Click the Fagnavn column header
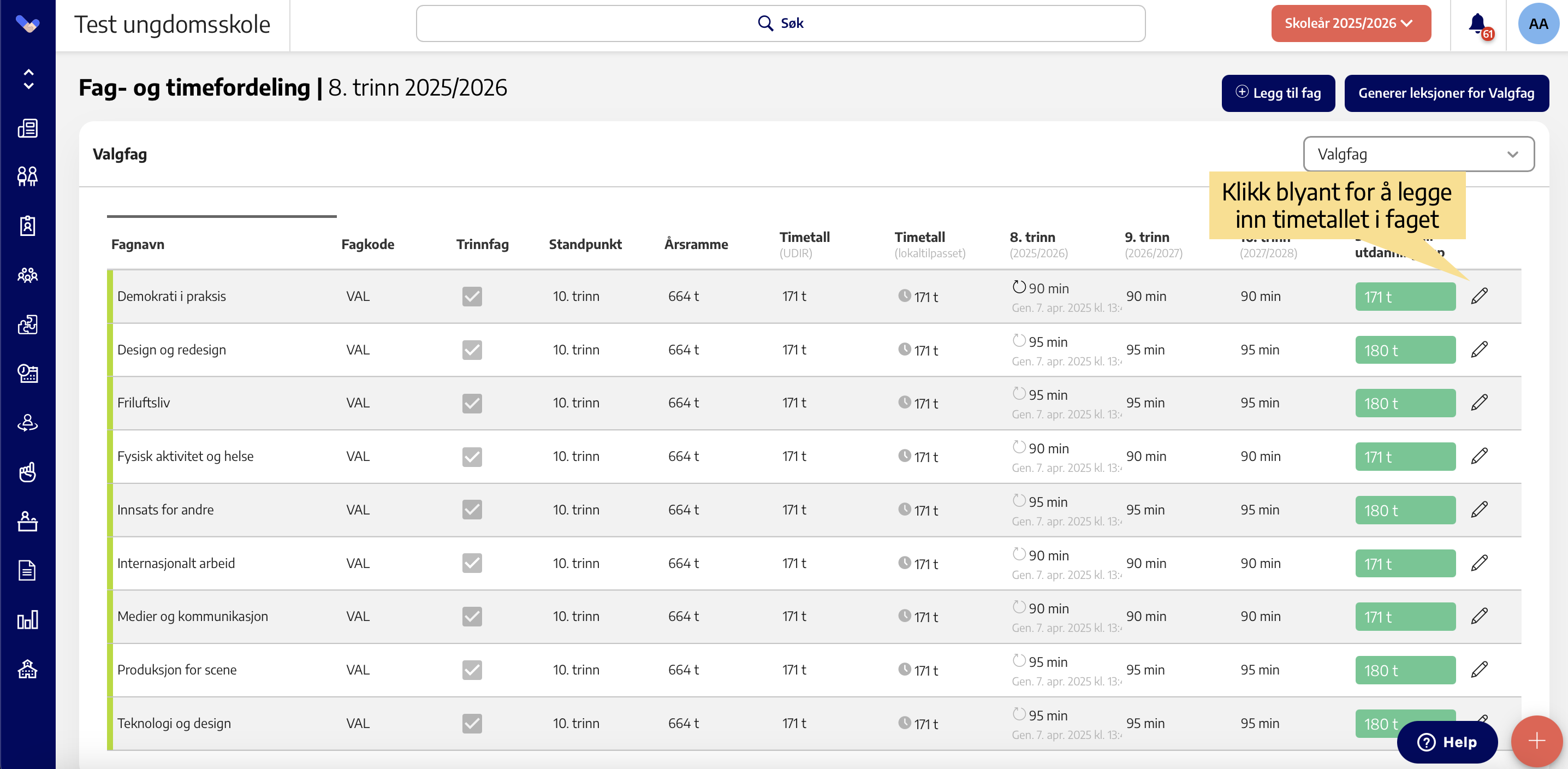This screenshot has width=1568, height=769. 138,244
